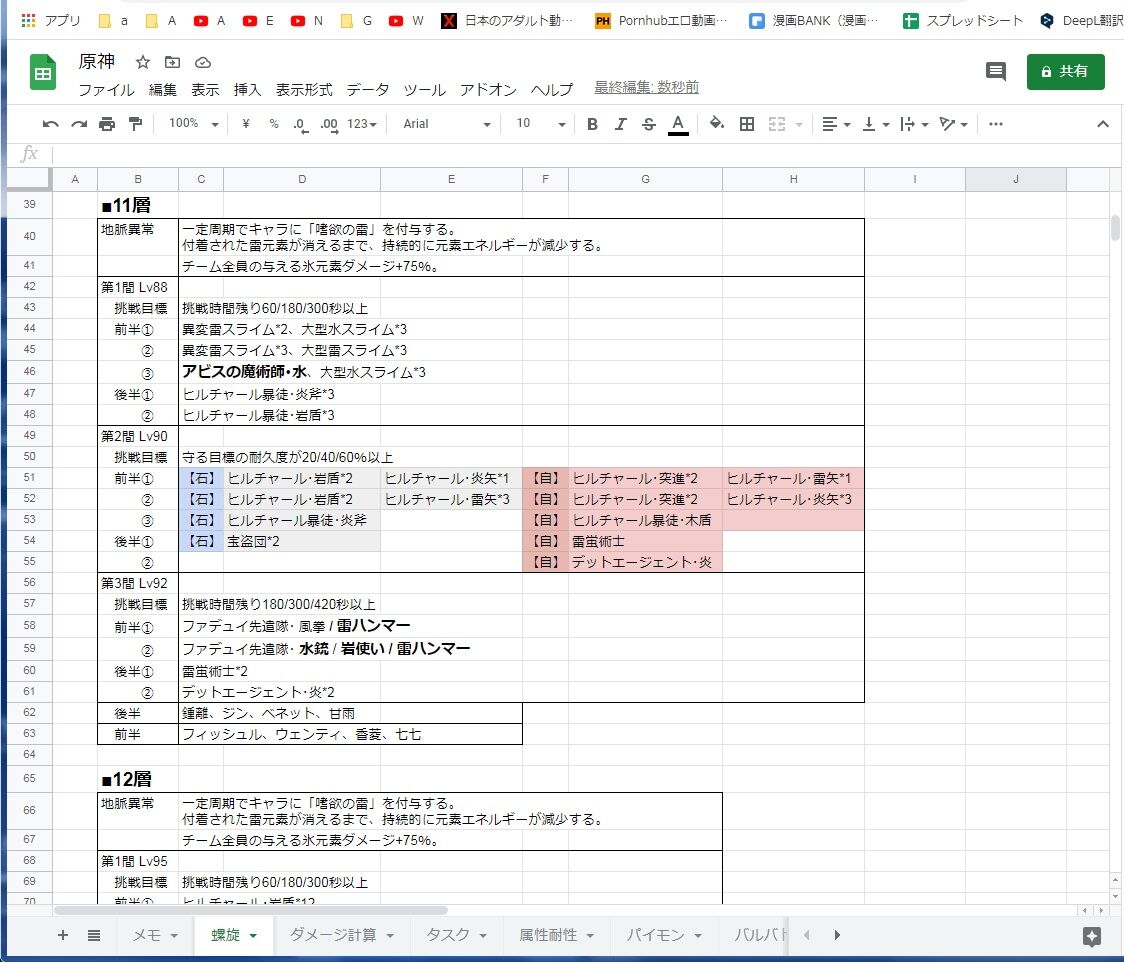
Task: Toggle bold formatting
Action: [592, 124]
